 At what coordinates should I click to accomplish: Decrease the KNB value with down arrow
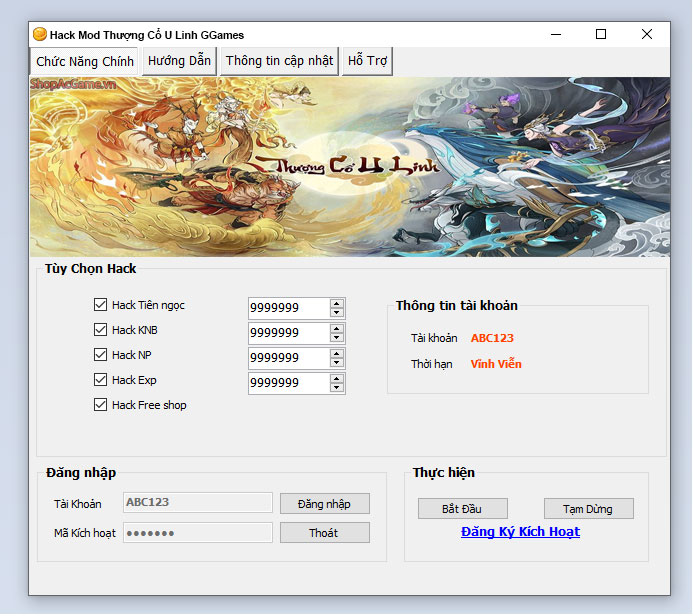tap(337, 338)
